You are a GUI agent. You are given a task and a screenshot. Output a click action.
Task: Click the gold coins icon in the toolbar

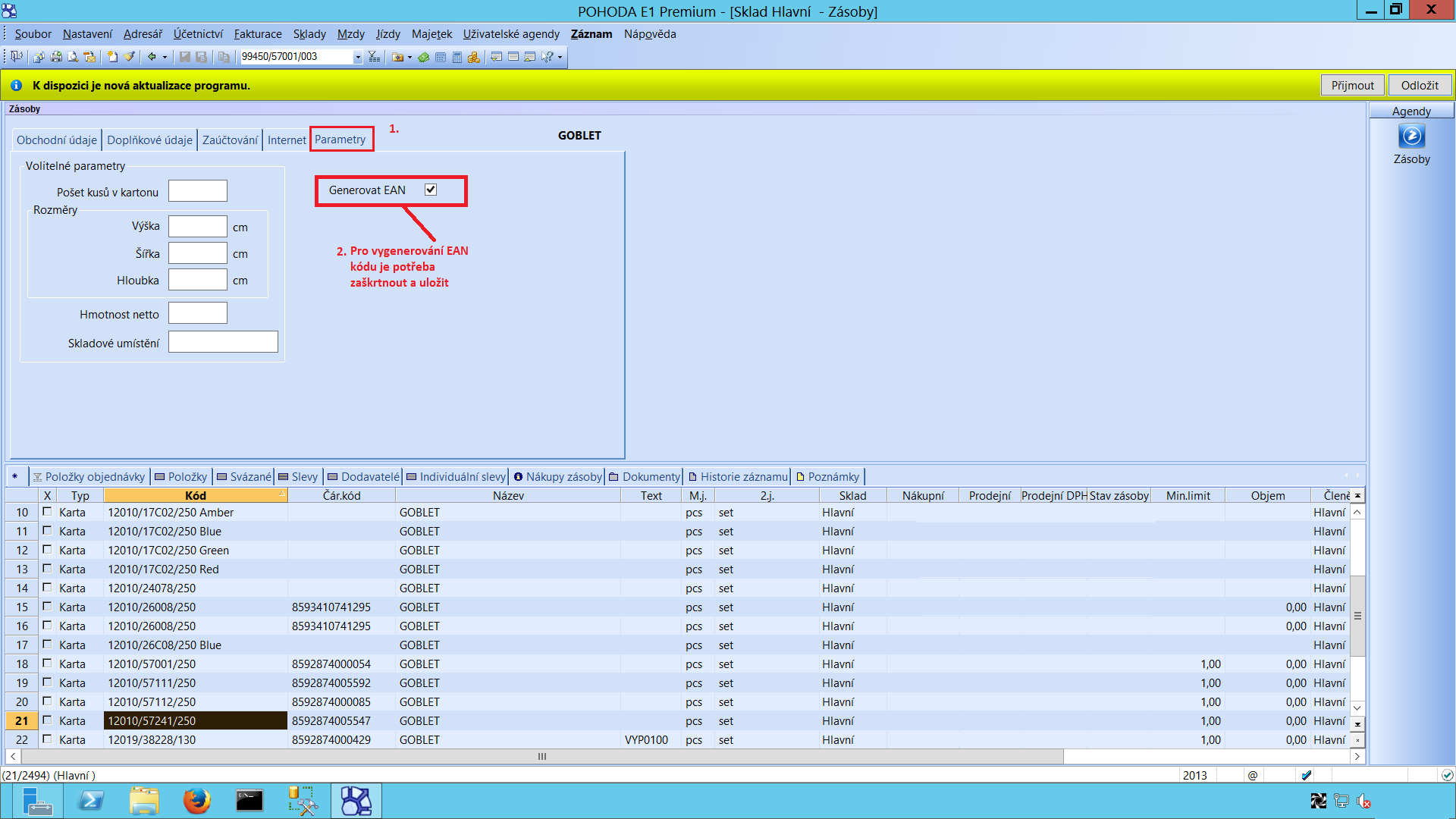[474, 57]
